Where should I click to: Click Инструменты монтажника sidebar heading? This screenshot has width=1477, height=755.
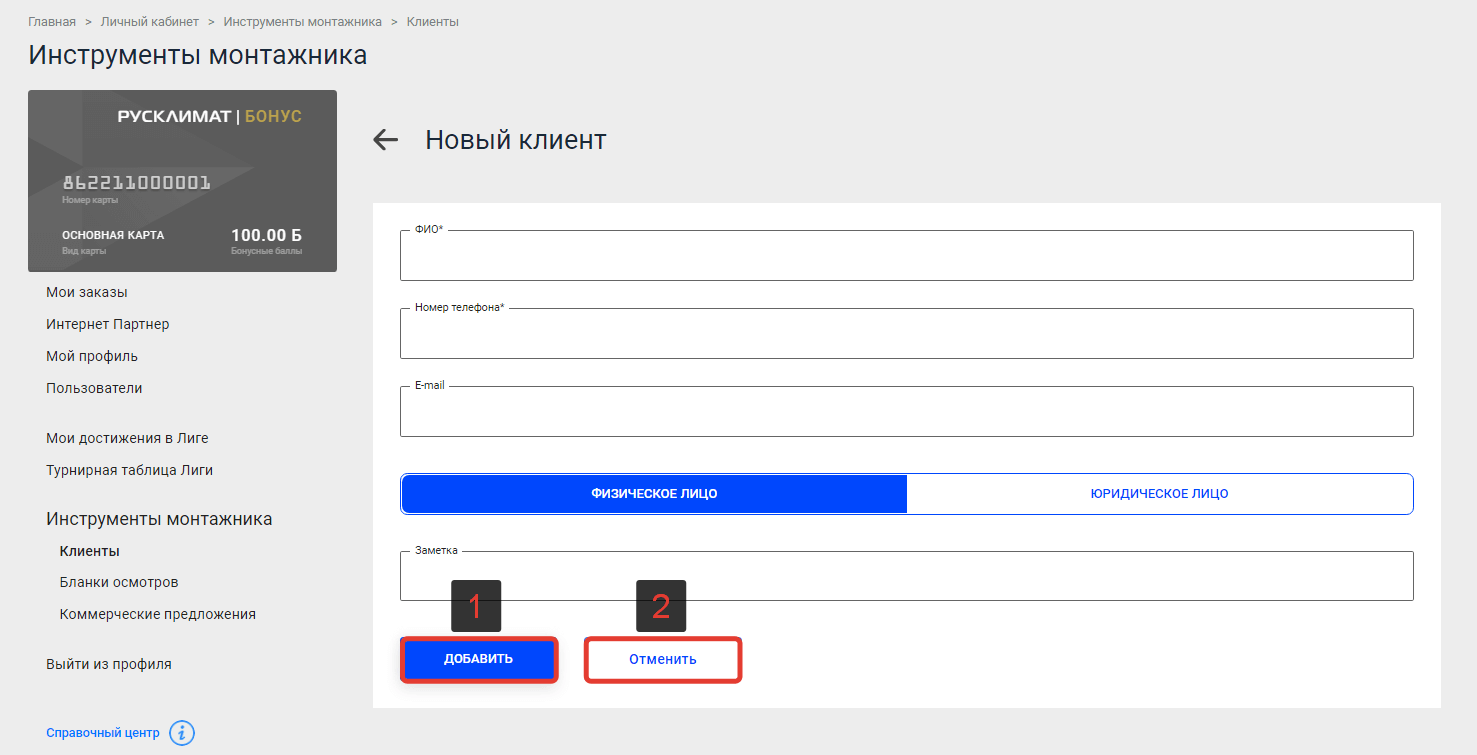(x=159, y=519)
